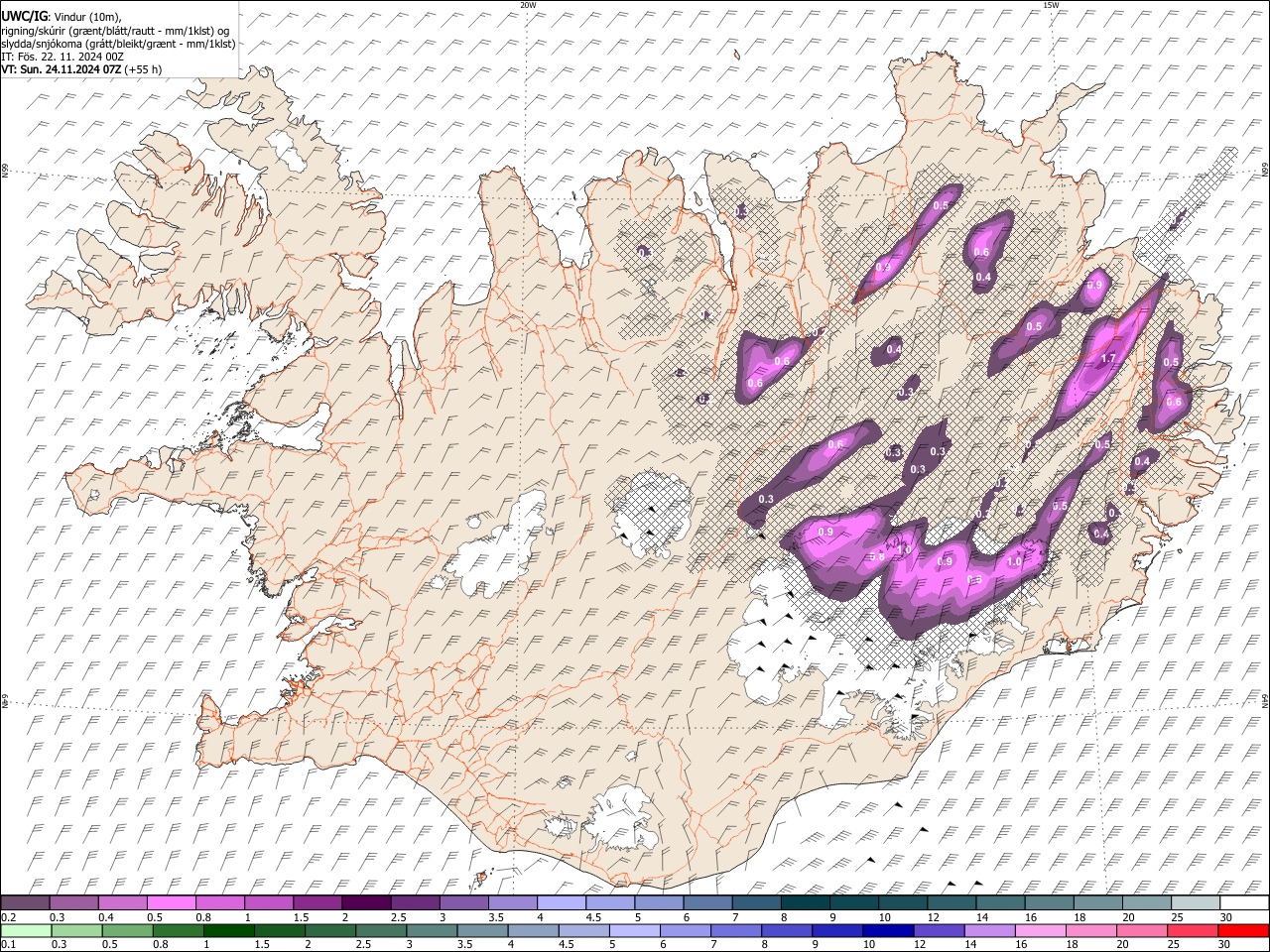The height and width of the screenshot is (952, 1270).
Task: Click the 64N latitude label on right edge
Action: (x=1265, y=700)
